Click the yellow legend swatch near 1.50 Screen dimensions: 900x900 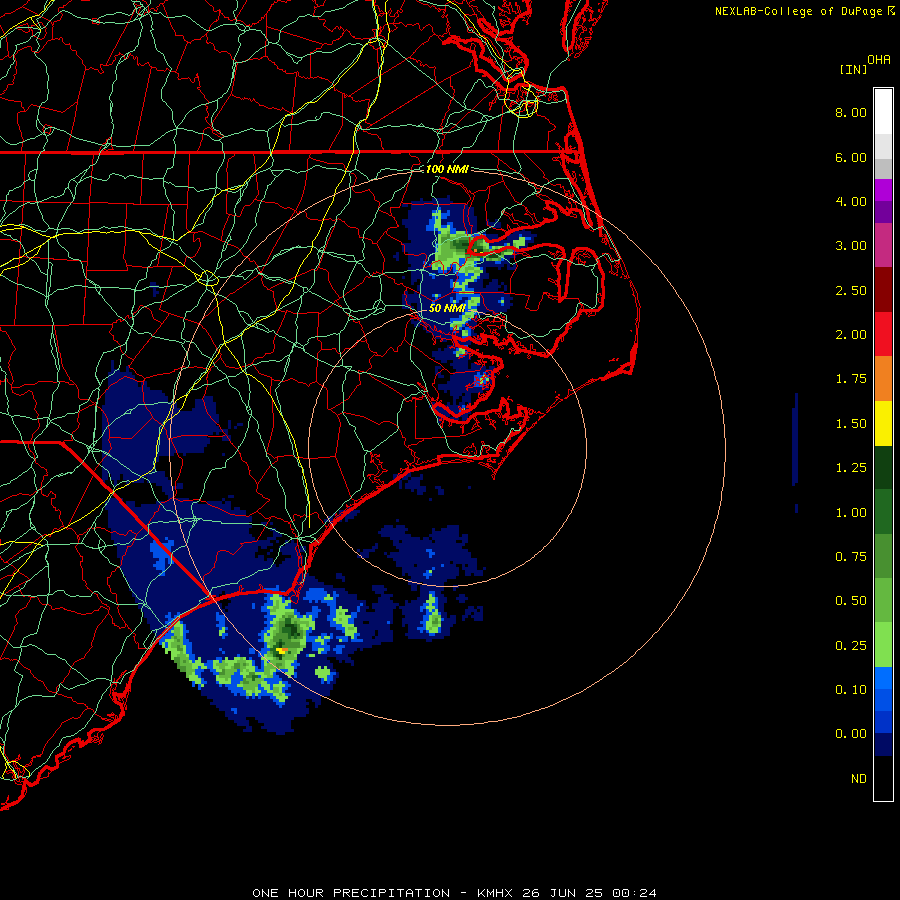pyautogui.click(x=883, y=423)
